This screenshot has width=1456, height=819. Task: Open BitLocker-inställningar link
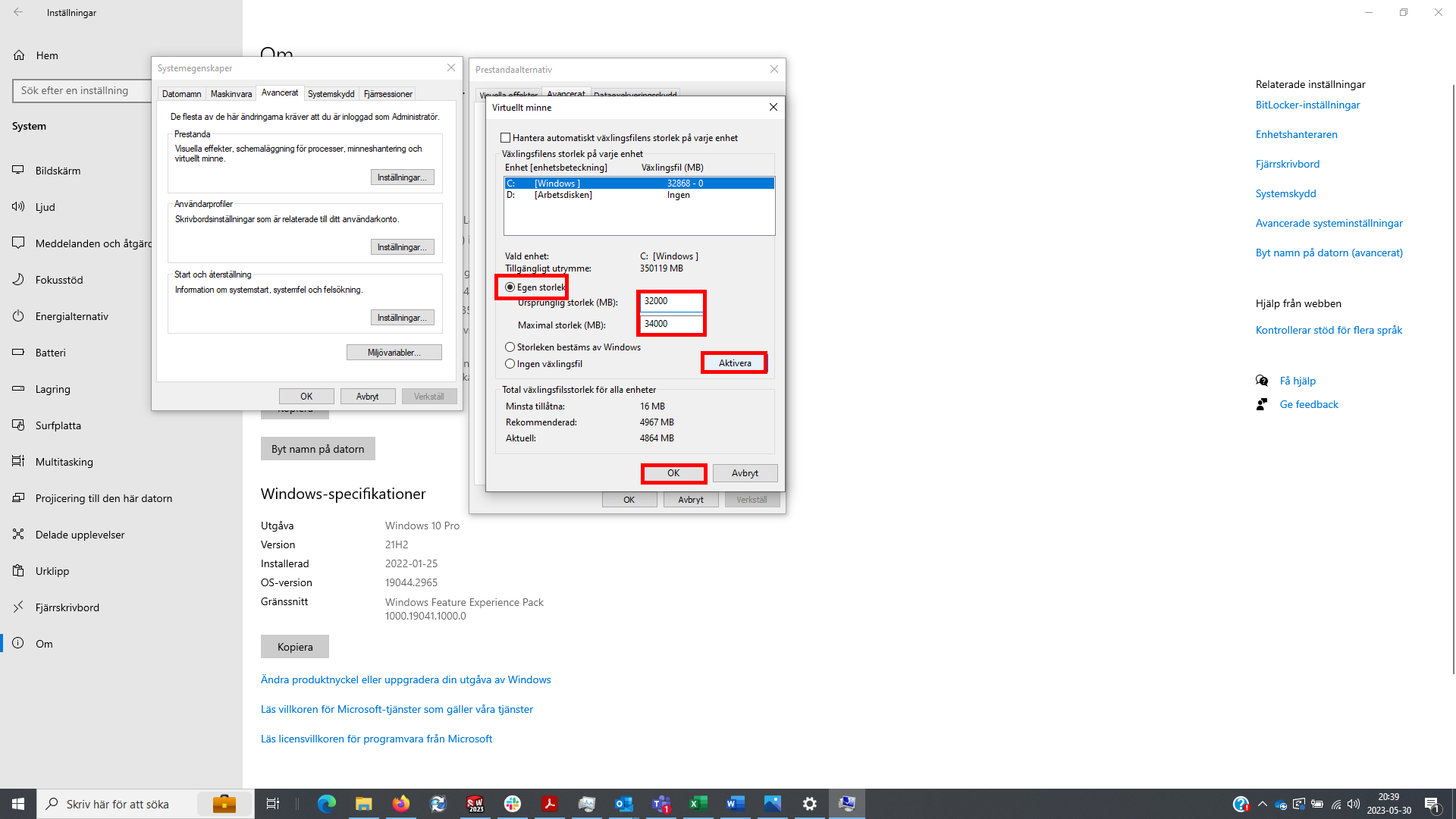1307,105
